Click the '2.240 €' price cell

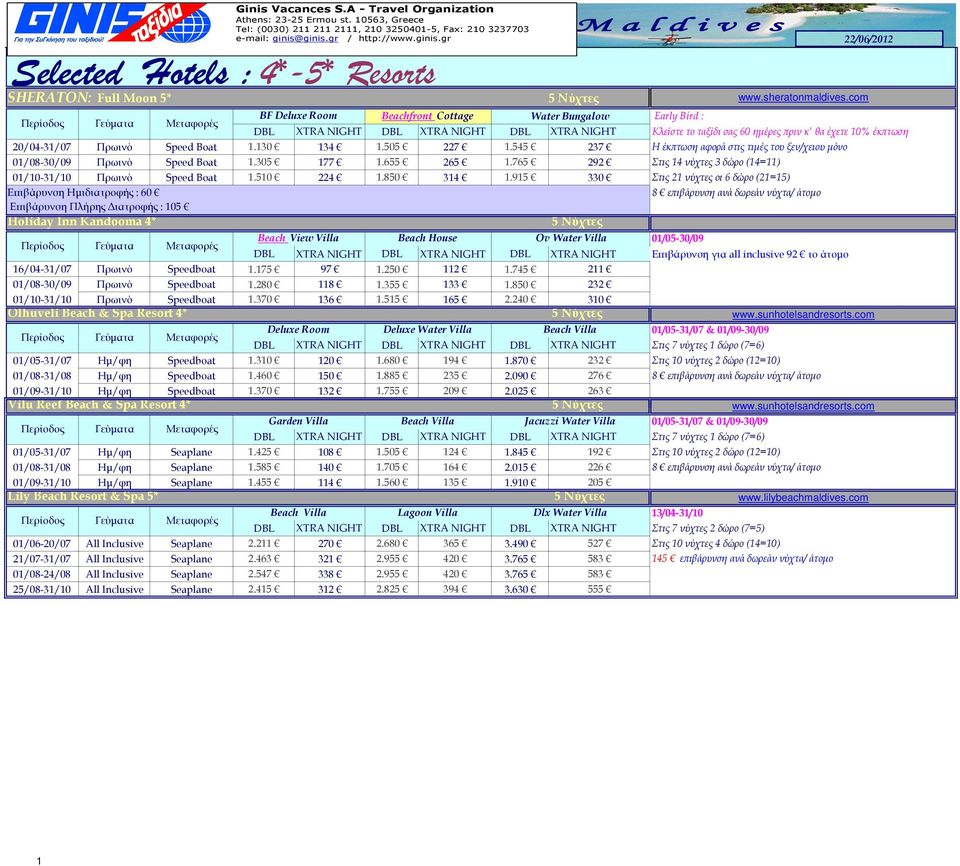(520, 299)
